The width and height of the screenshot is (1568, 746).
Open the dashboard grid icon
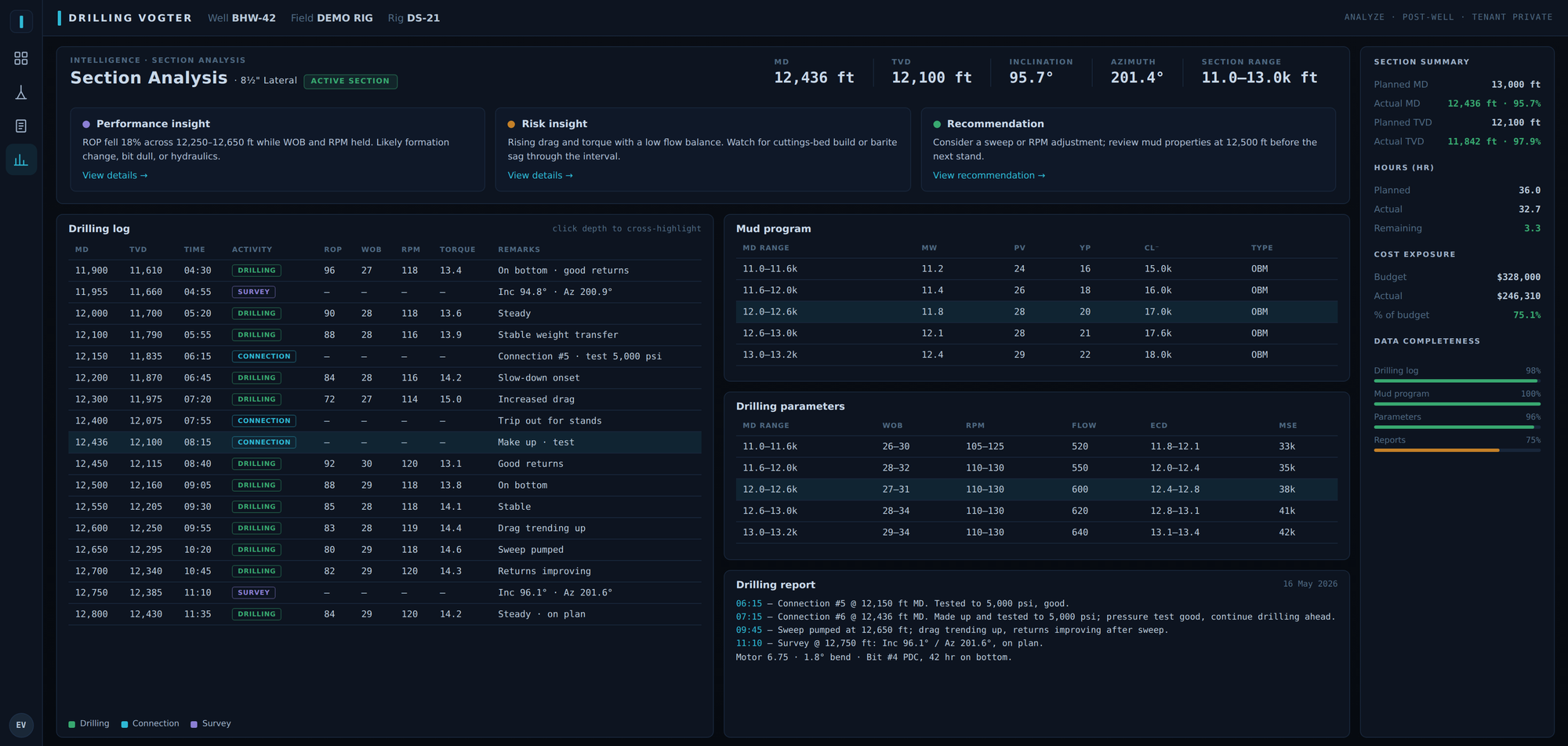pos(21,59)
